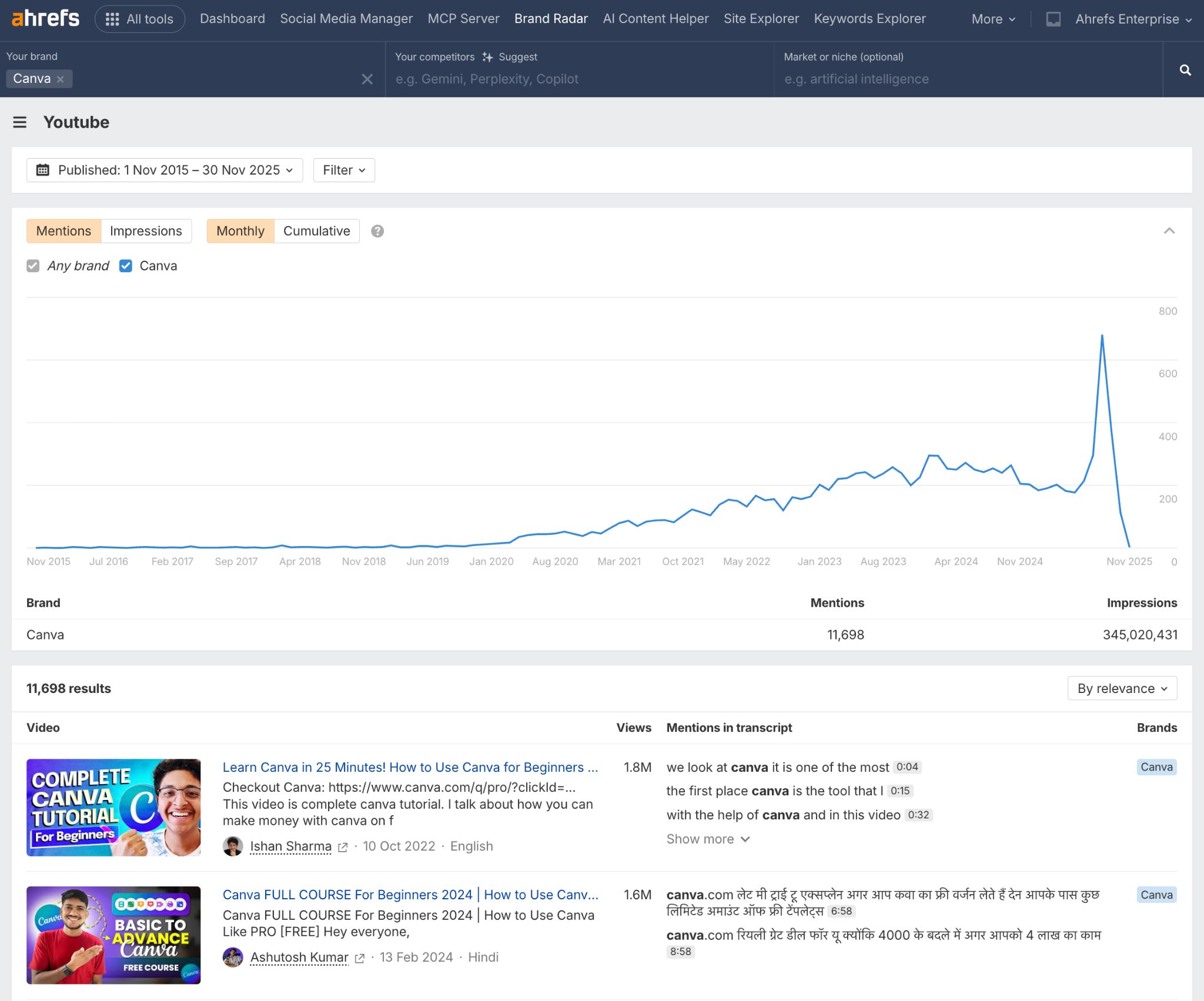This screenshot has width=1204, height=1001.
Task: Open the By relevance sorting dropdown
Action: coord(1121,688)
